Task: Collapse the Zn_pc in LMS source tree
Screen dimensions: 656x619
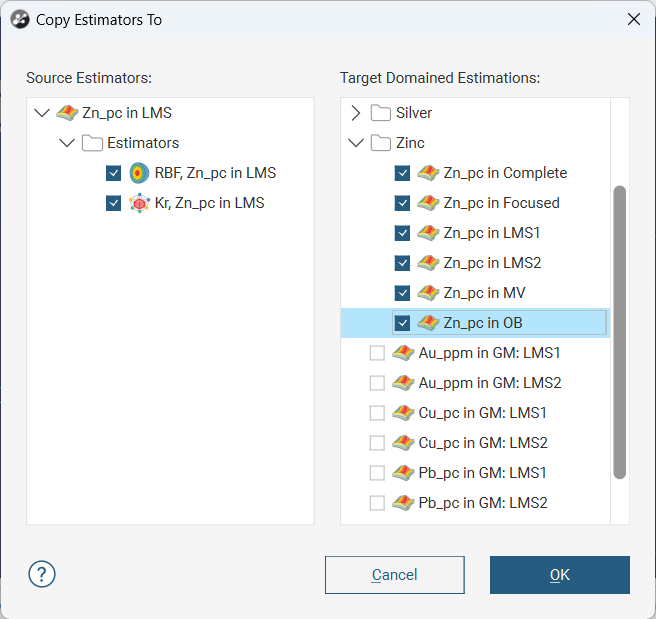Action: (41, 113)
